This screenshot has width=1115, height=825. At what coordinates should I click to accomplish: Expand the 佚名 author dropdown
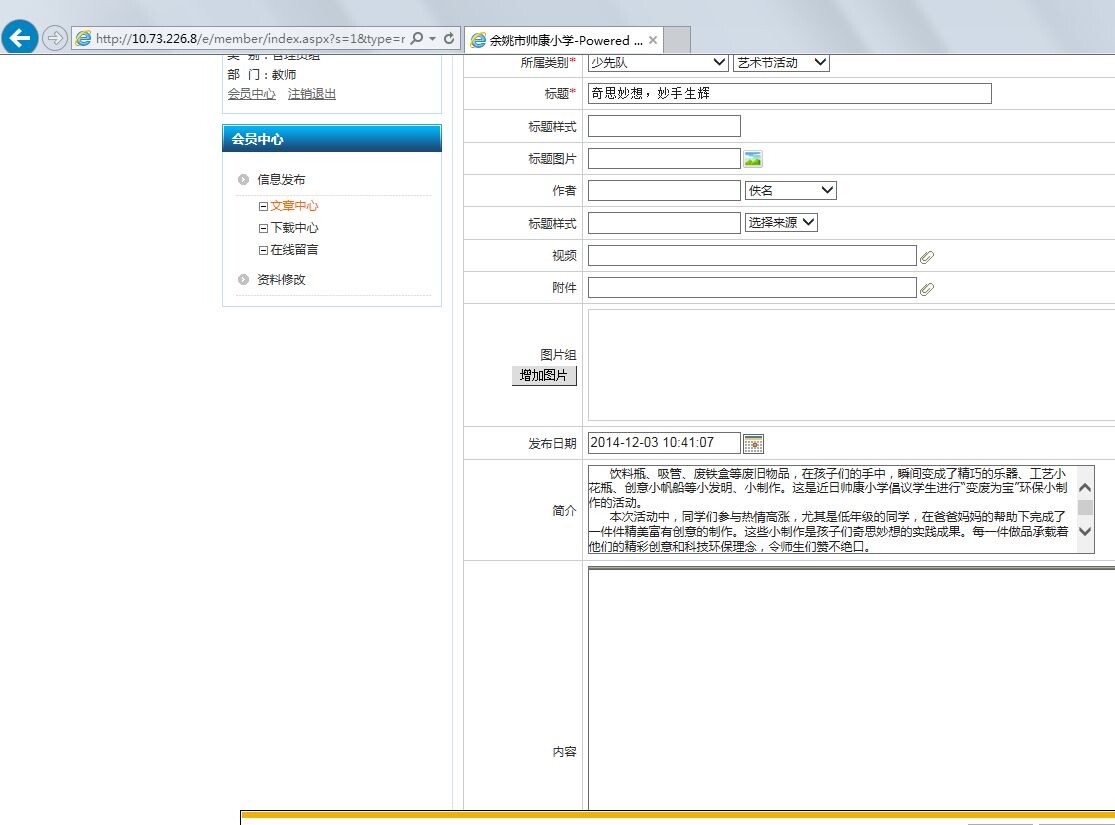(790, 190)
